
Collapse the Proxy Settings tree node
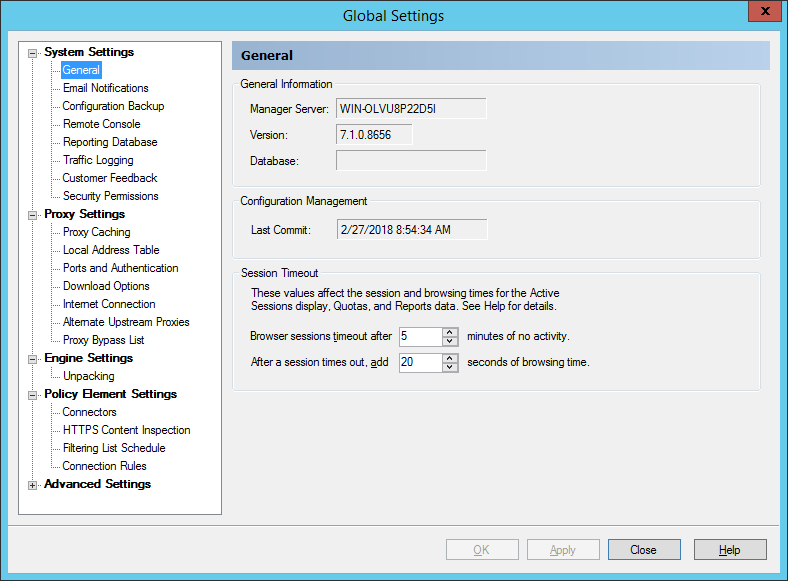pyautogui.click(x=34, y=214)
